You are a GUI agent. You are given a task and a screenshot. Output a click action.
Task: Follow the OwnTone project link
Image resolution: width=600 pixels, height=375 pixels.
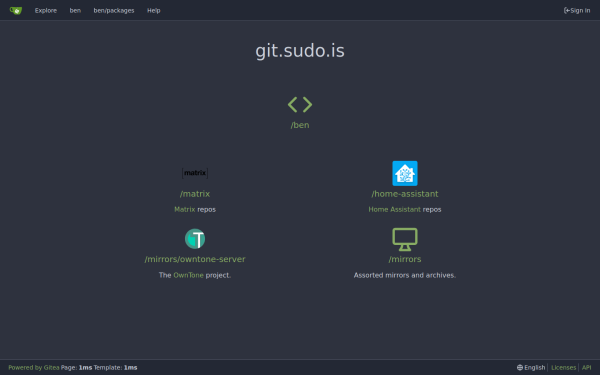(x=188, y=275)
